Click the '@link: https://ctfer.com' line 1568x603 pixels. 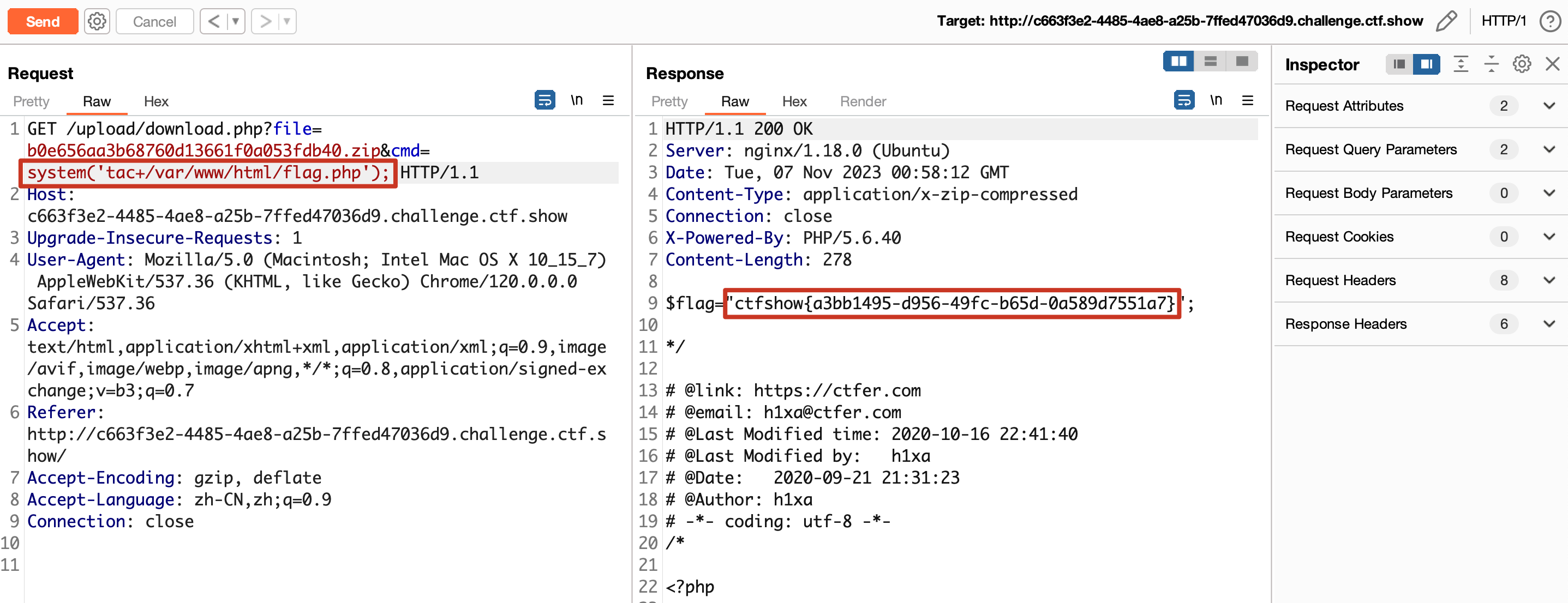click(x=793, y=391)
